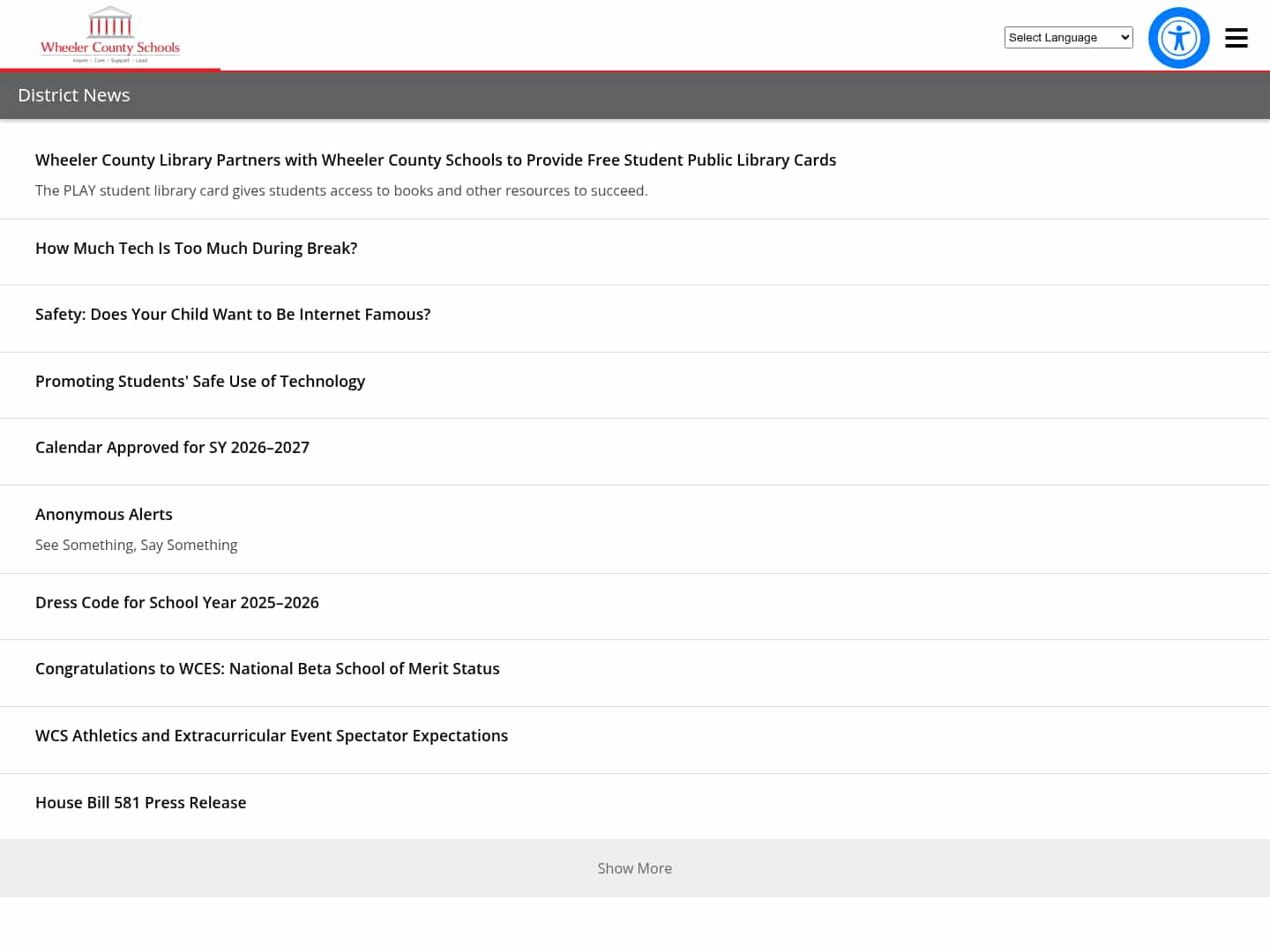This screenshot has height=952, width=1270.
Task: Expand the Select Language dropdown
Action: 1068,37
